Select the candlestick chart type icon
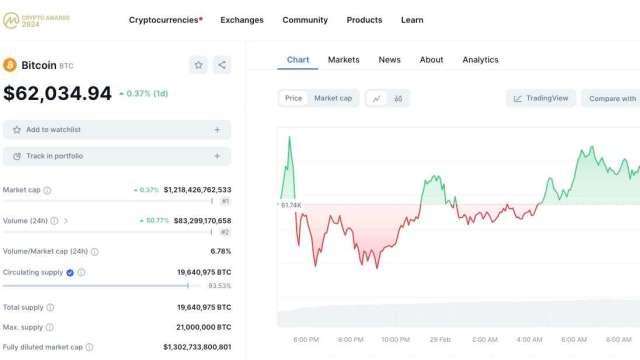This screenshot has height=360, width=640. pos(398,98)
